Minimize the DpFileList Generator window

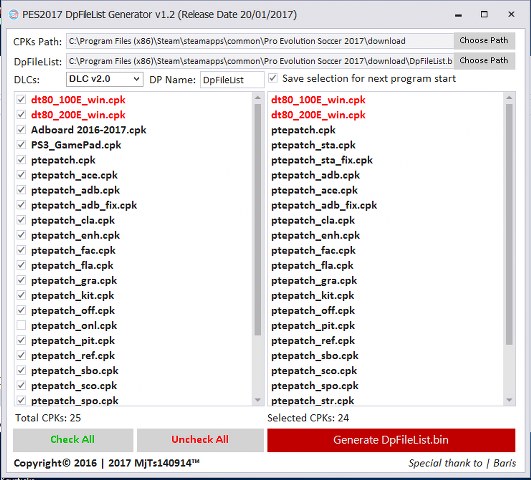click(x=459, y=15)
